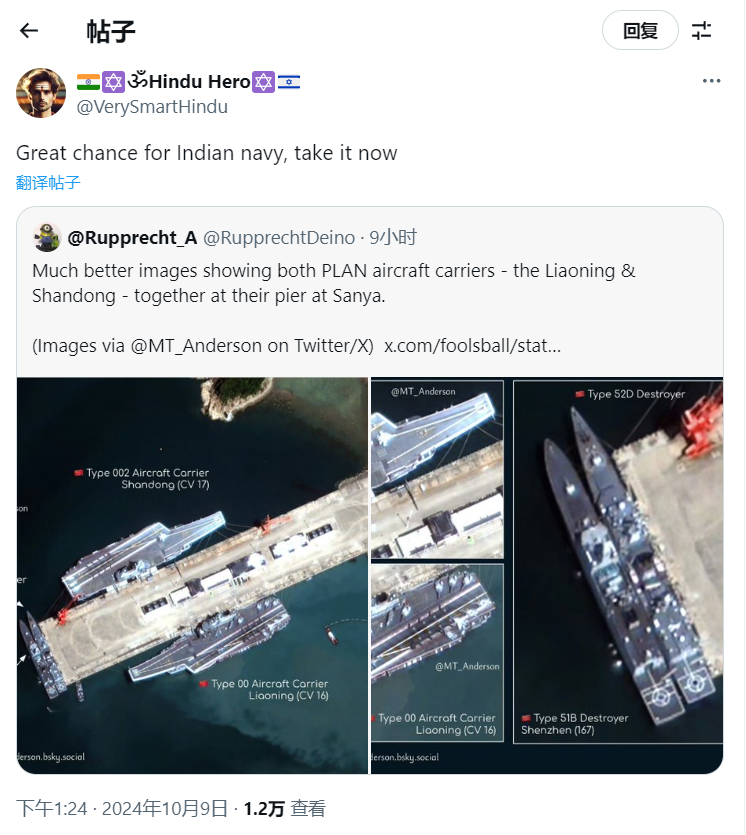Click the Israel flag emoji in display name
The image size is (746, 835).
click(x=290, y=81)
